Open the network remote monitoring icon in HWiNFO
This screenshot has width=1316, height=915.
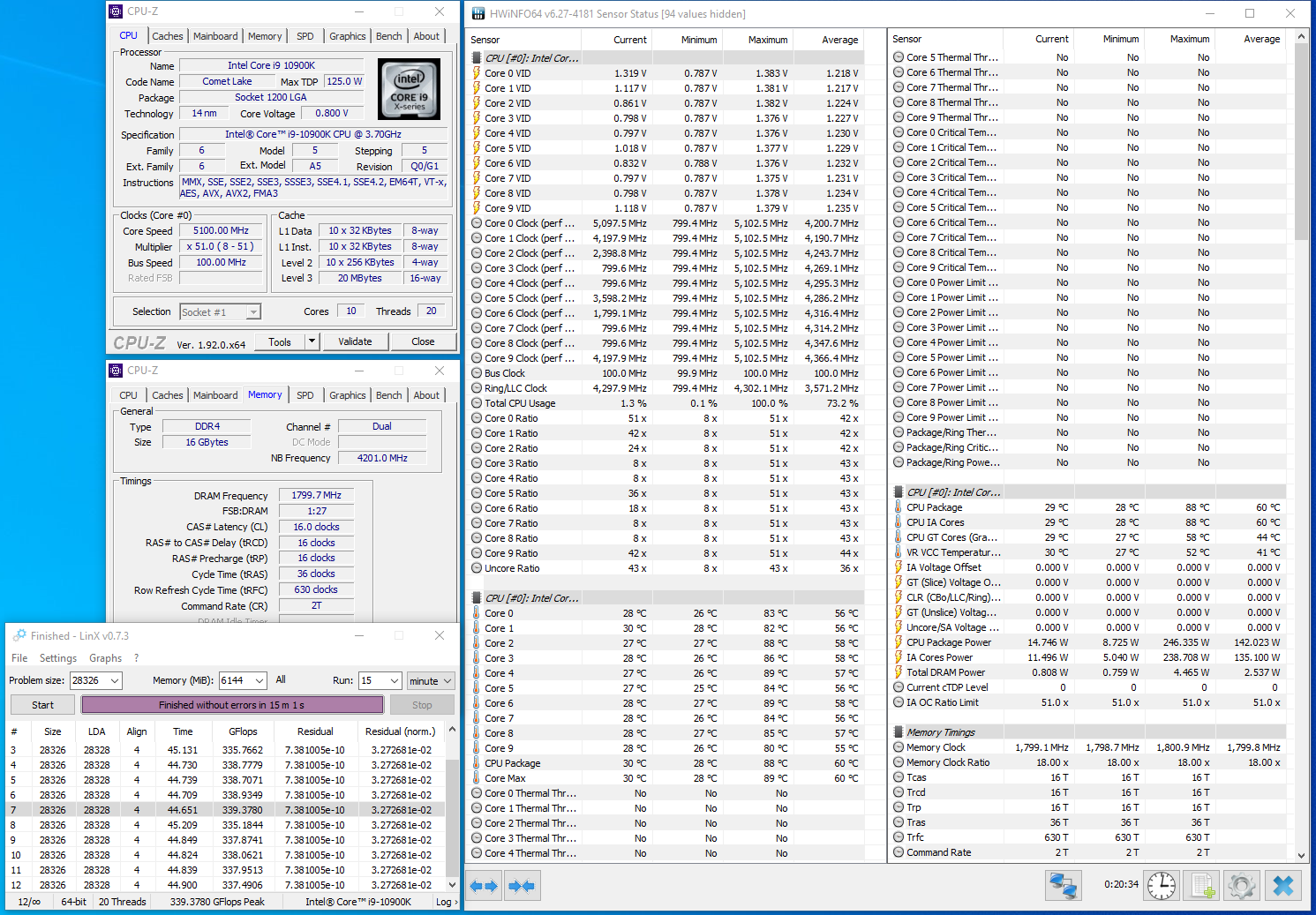1063,885
